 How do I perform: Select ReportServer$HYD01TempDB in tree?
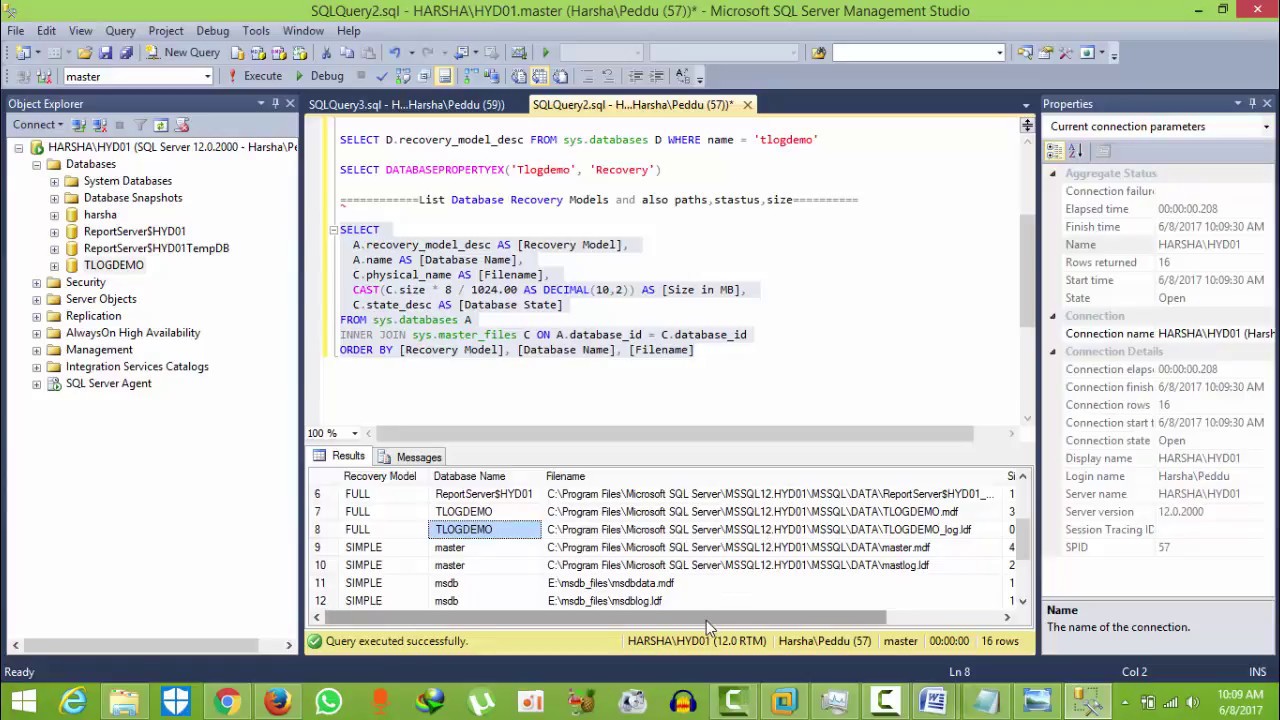click(156, 248)
